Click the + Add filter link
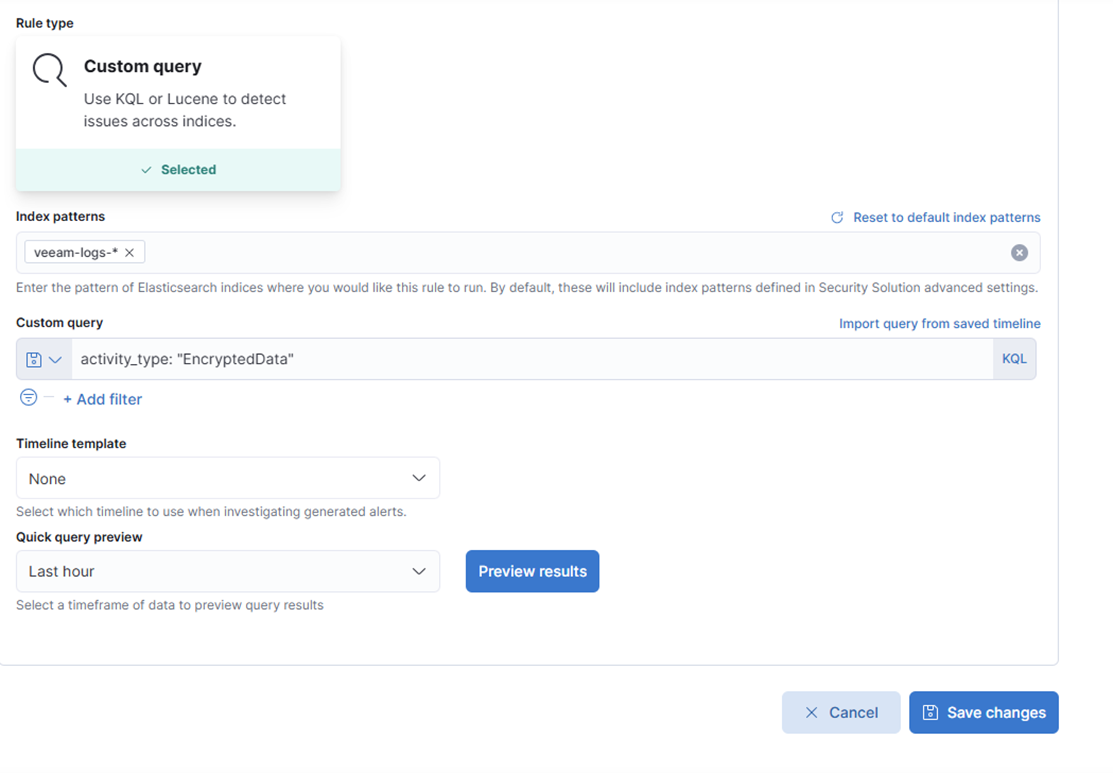The height and width of the screenshot is (773, 1113). [x=102, y=399]
